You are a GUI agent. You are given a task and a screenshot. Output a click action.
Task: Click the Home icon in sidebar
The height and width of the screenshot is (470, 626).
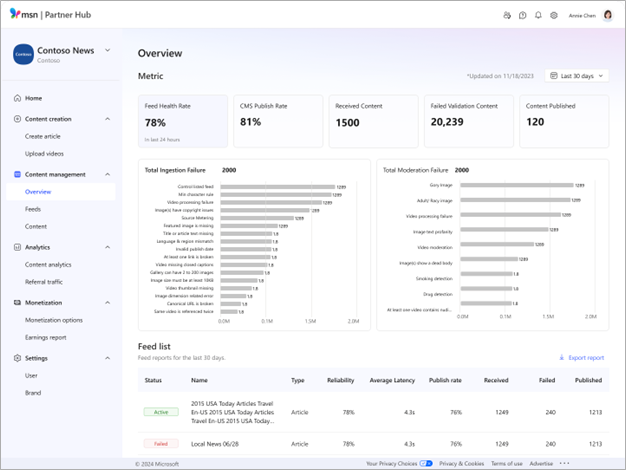(17, 98)
